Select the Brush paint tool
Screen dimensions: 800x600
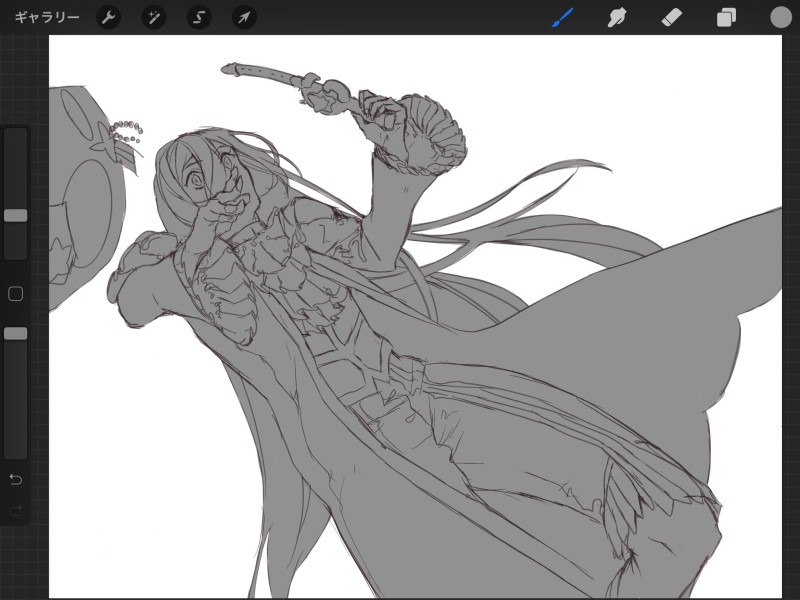coord(563,18)
